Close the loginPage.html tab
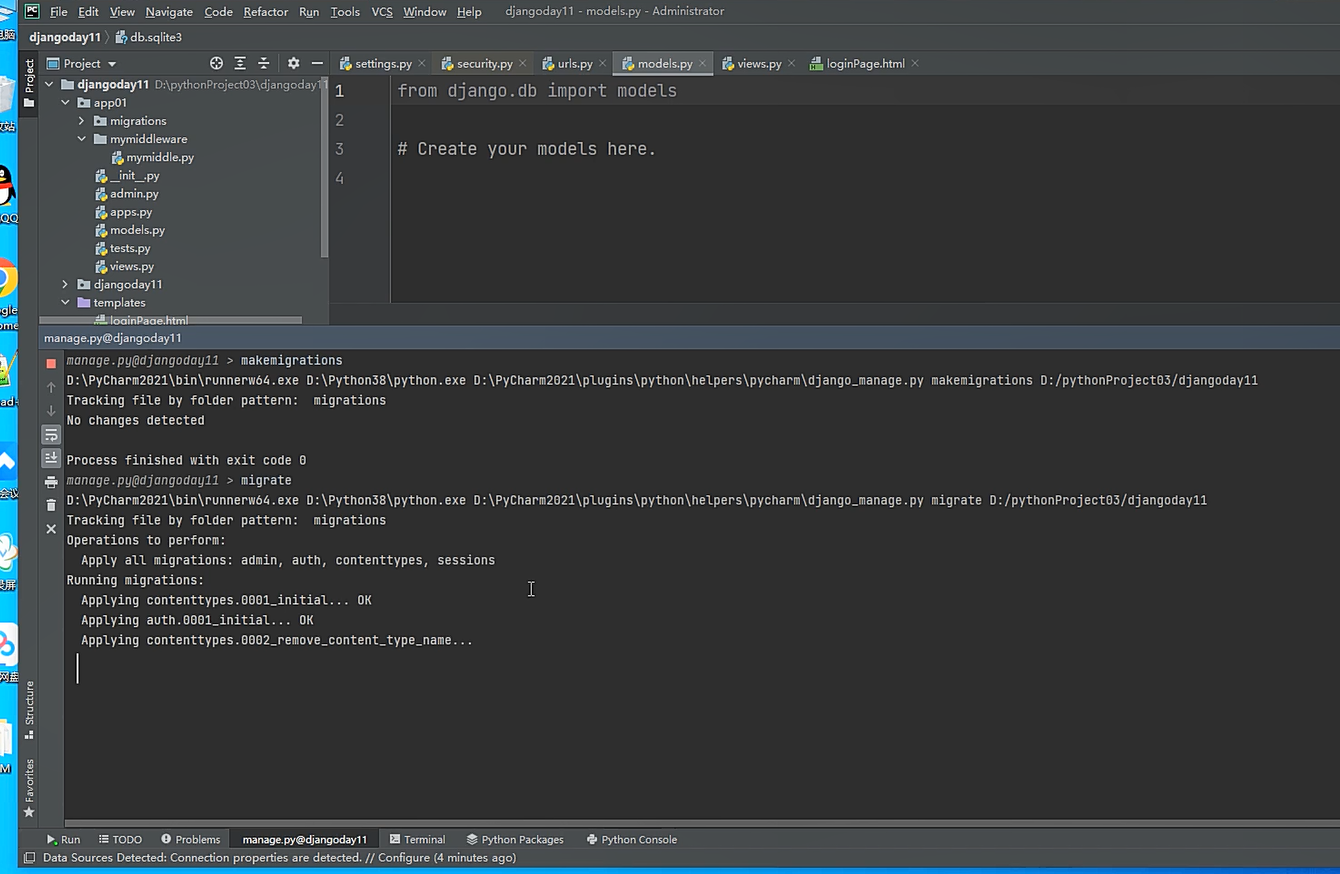 (x=914, y=63)
